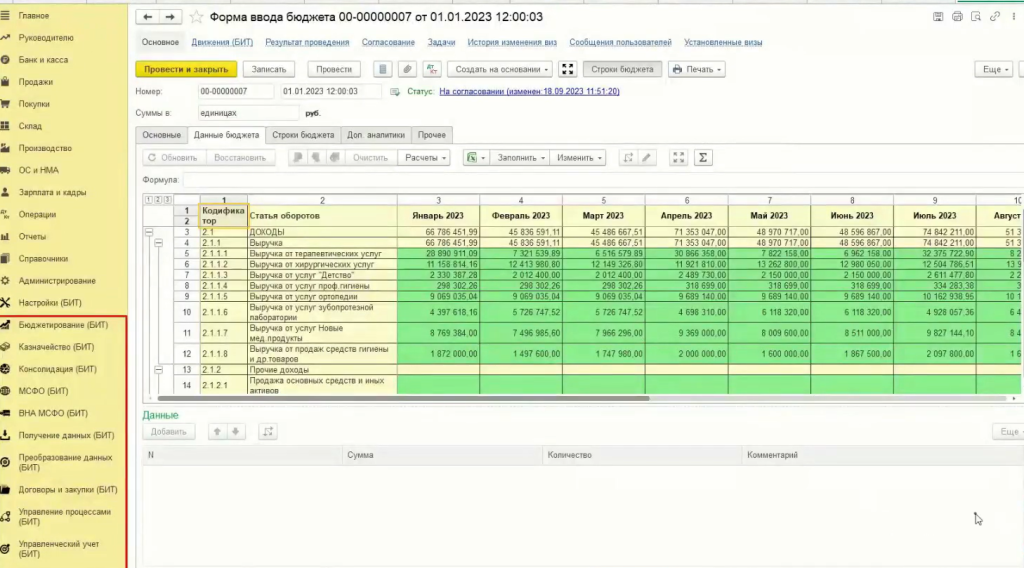Click the attached files paperclip icon

(407, 69)
